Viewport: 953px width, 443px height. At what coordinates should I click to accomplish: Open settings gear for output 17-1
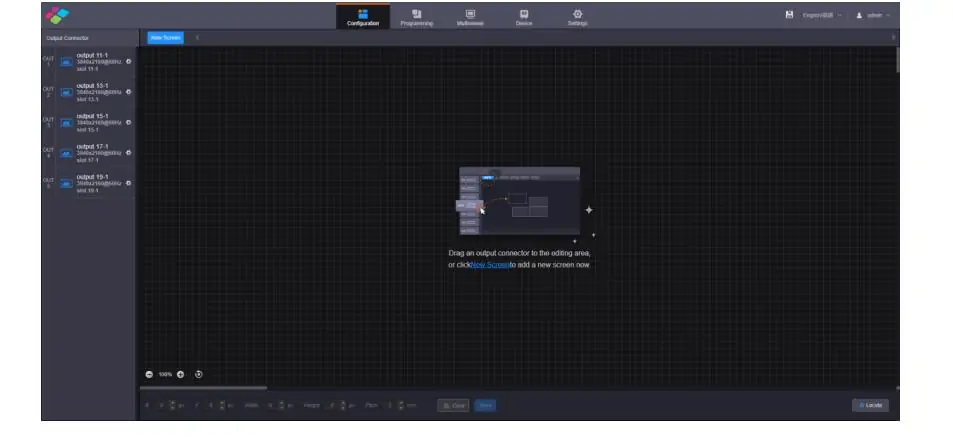128,153
